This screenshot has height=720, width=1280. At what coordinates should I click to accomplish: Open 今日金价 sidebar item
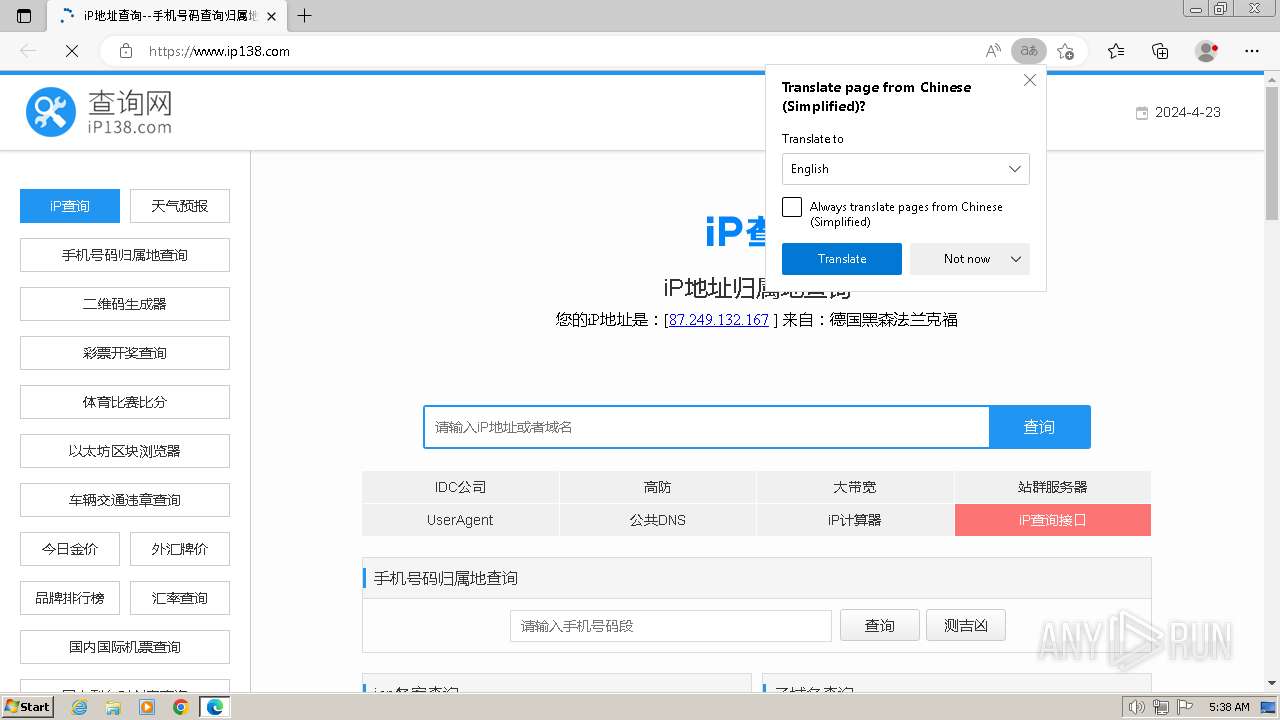(70, 549)
